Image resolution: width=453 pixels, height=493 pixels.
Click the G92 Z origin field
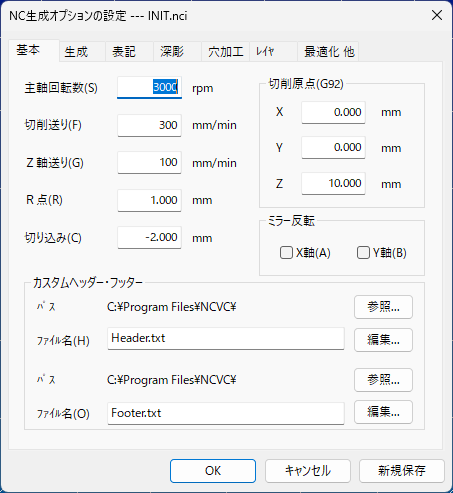point(333,183)
